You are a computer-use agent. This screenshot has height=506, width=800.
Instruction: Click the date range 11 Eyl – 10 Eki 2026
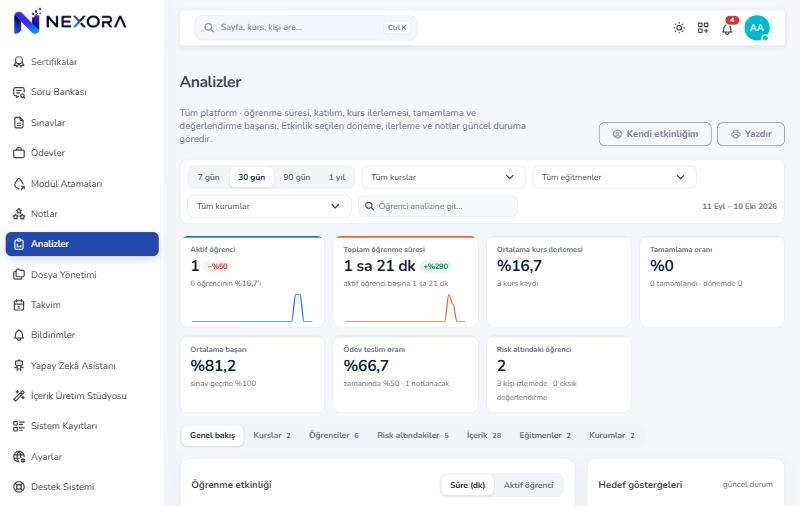739,206
